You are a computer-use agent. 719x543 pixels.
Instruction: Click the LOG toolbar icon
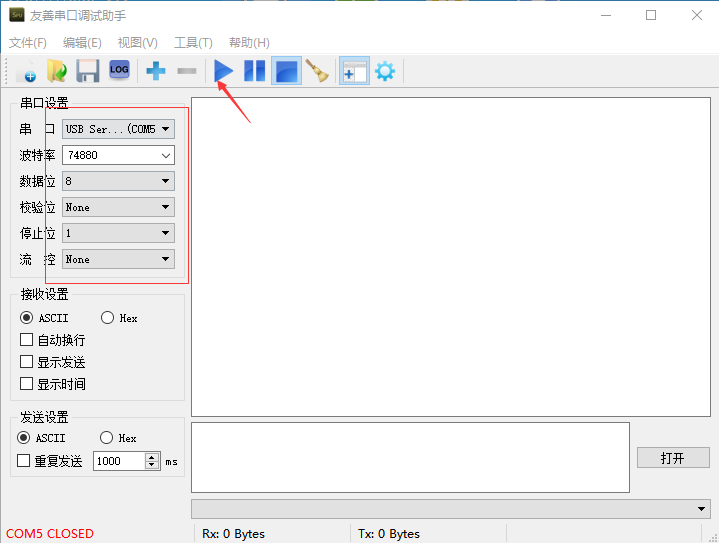119,70
